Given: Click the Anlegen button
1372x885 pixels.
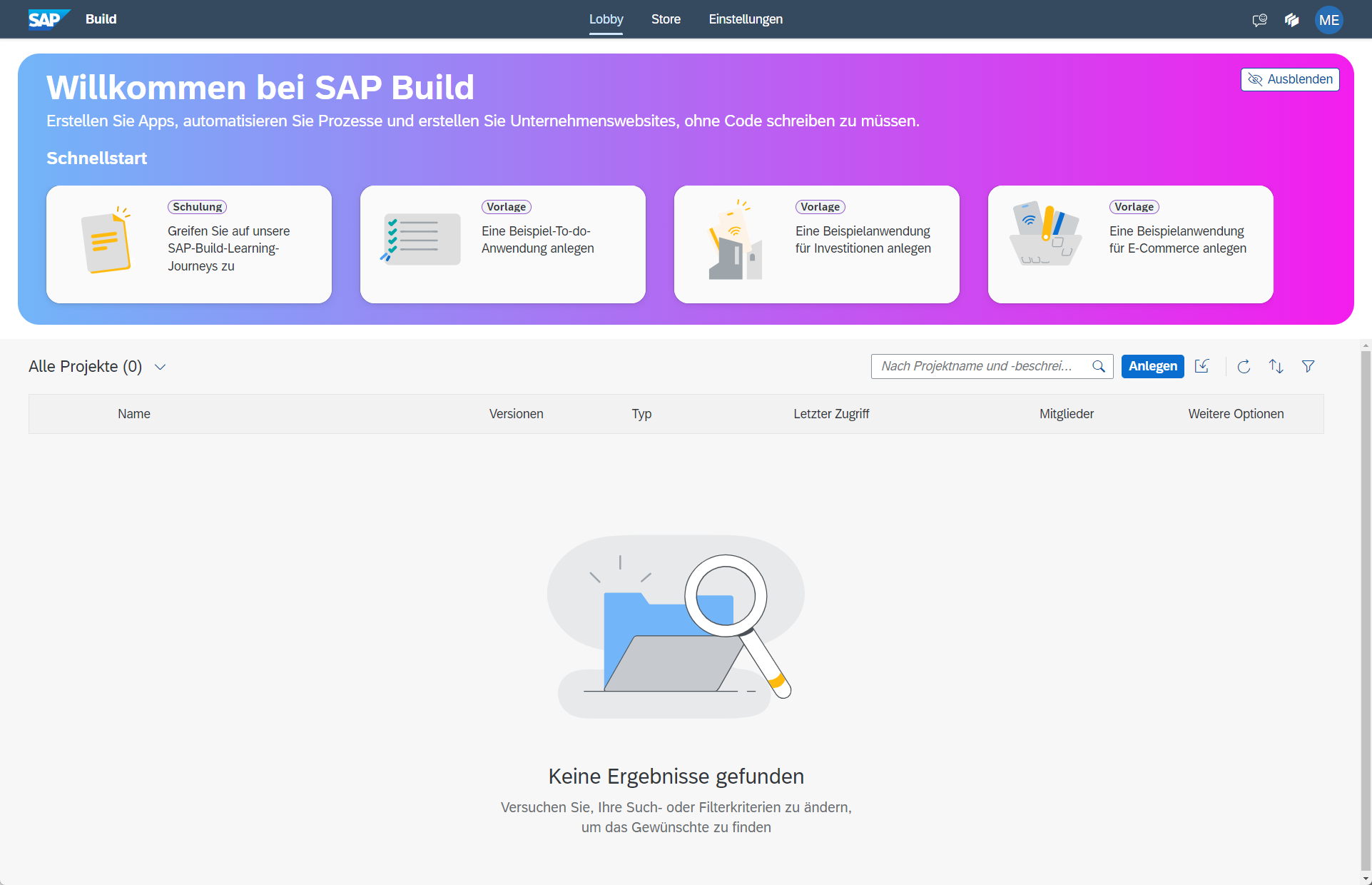Looking at the screenshot, I should [1152, 366].
